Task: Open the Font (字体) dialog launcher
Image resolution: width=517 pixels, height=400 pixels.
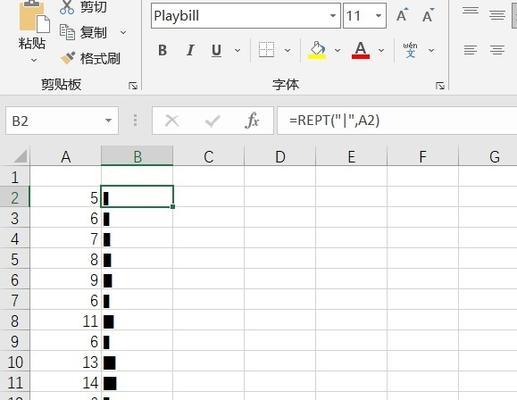Action: (440, 86)
